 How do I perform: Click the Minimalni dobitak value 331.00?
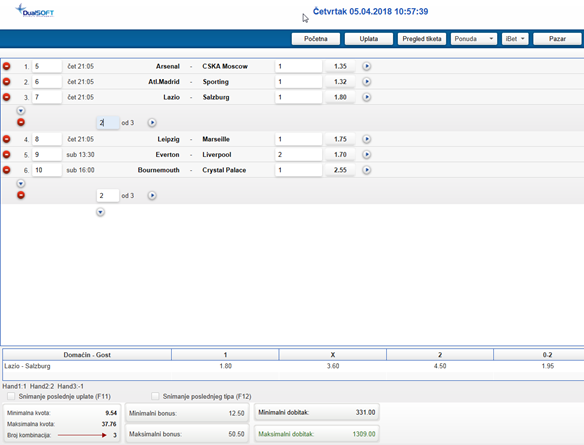pyautogui.click(x=365, y=412)
